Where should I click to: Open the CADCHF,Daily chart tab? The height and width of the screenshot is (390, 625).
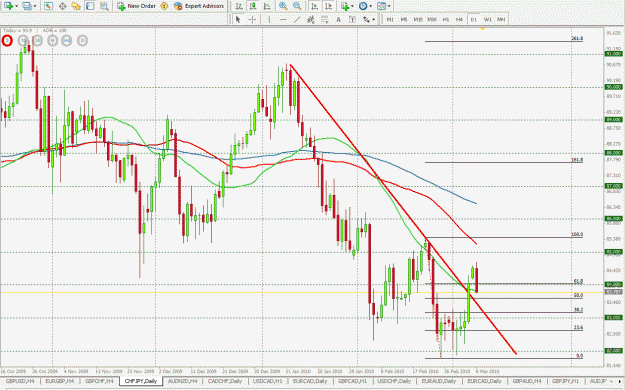point(226,382)
